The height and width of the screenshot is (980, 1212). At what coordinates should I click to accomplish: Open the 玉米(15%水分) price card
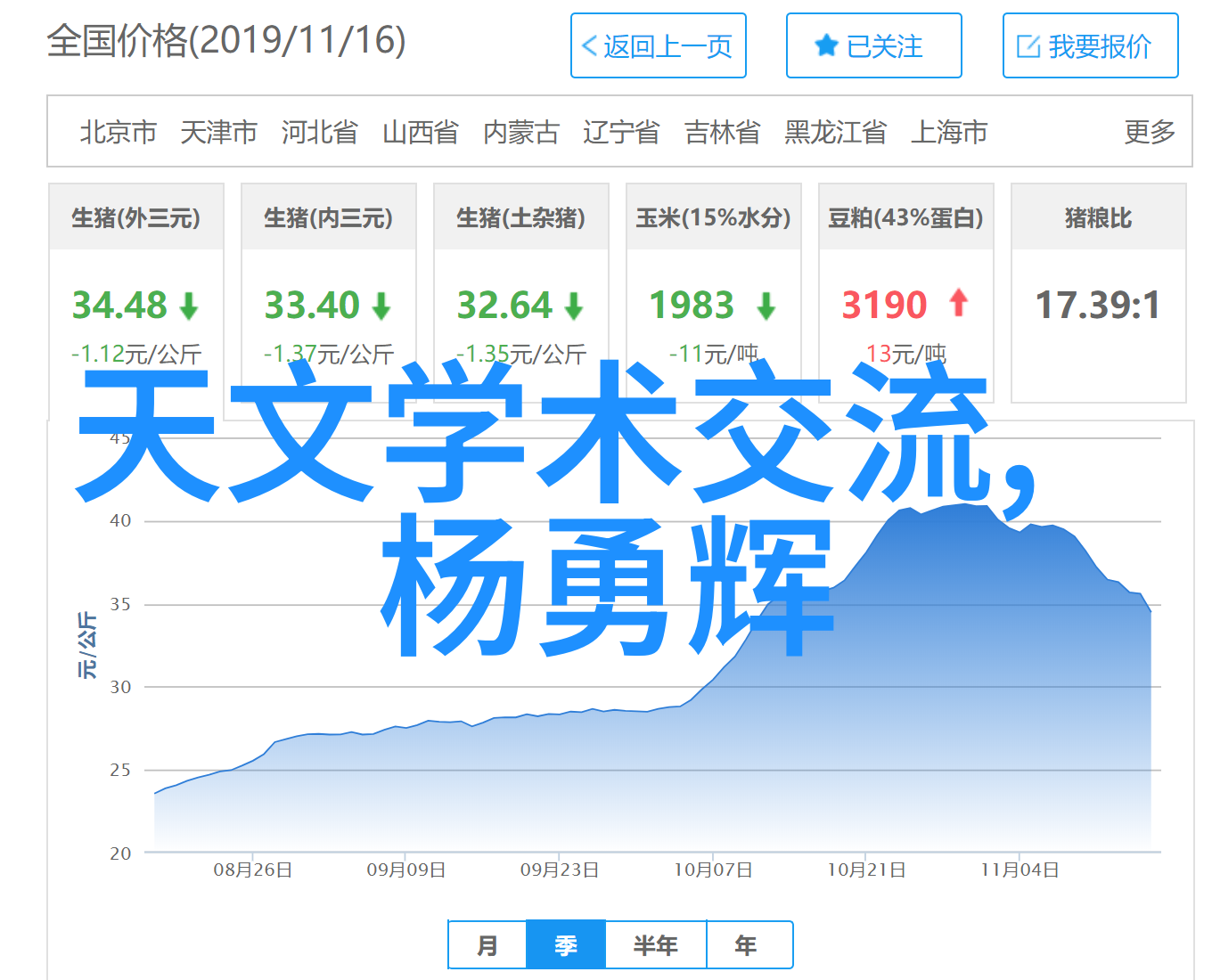pyautogui.click(x=714, y=293)
